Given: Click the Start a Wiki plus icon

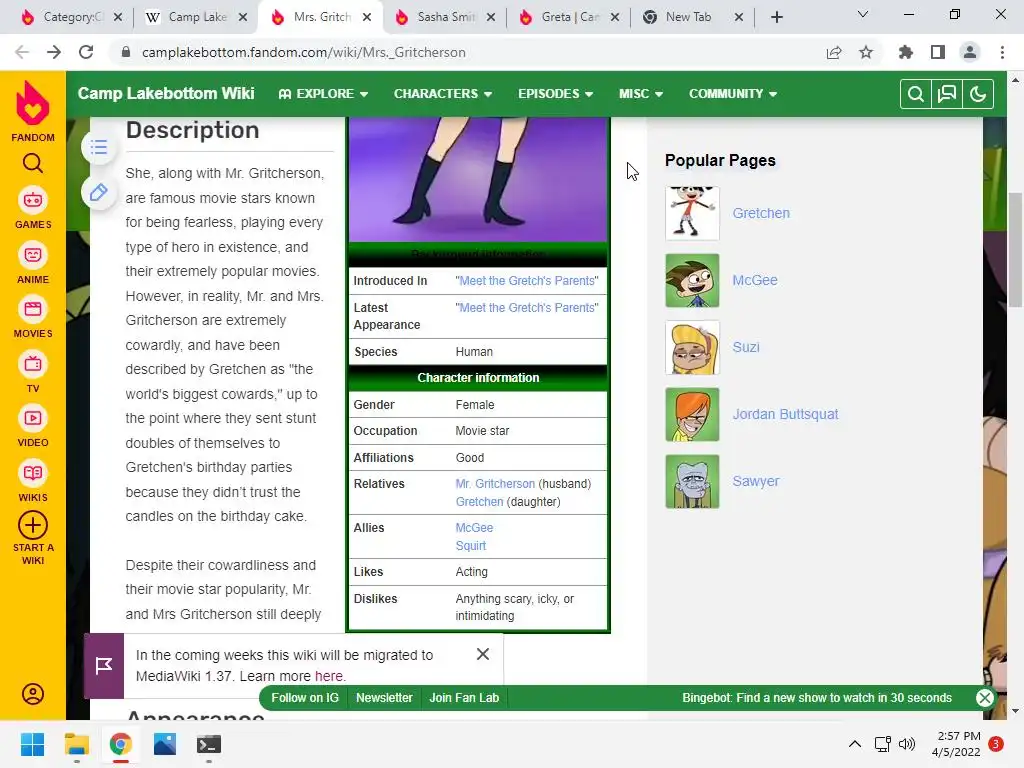Looking at the screenshot, I should tap(33, 525).
